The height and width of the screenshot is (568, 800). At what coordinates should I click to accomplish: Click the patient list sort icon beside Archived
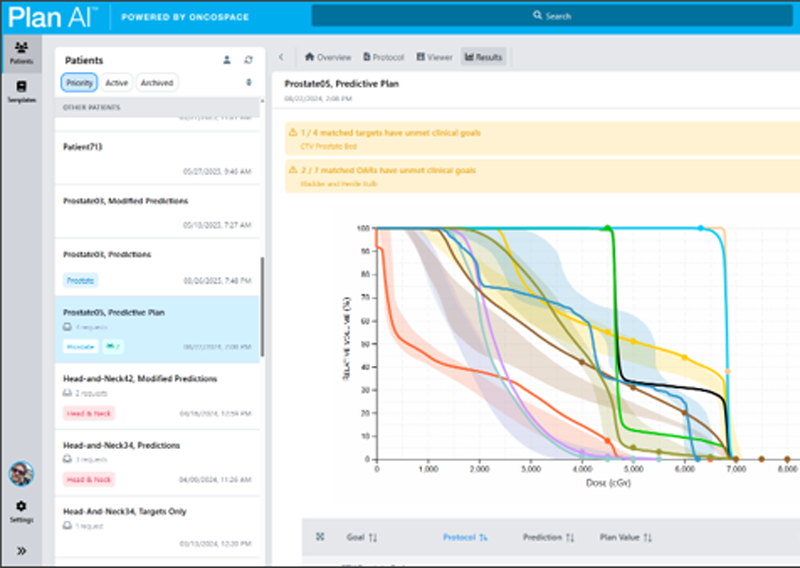248,83
